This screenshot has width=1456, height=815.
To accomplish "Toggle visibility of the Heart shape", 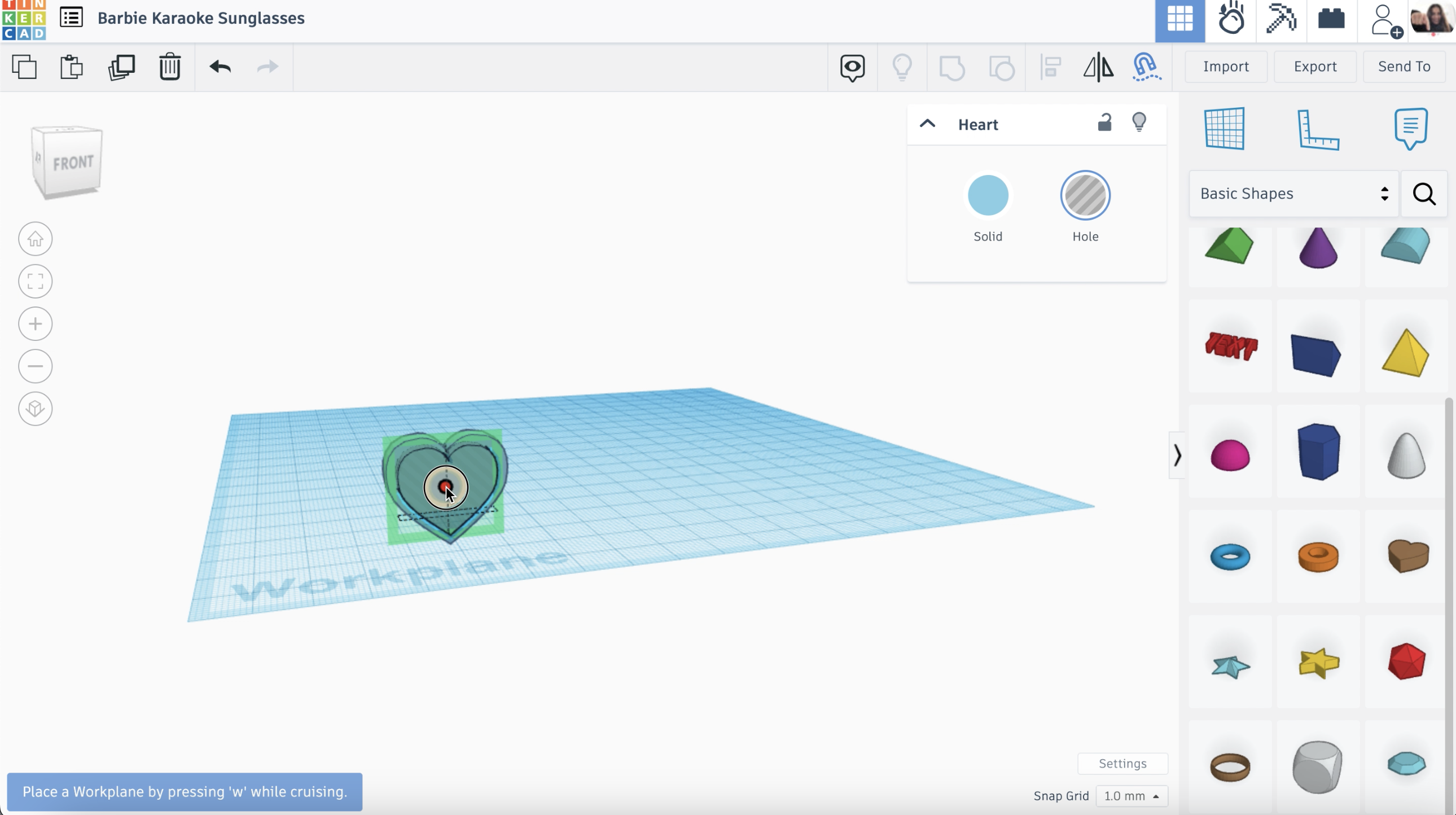I will tap(1139, 122).
